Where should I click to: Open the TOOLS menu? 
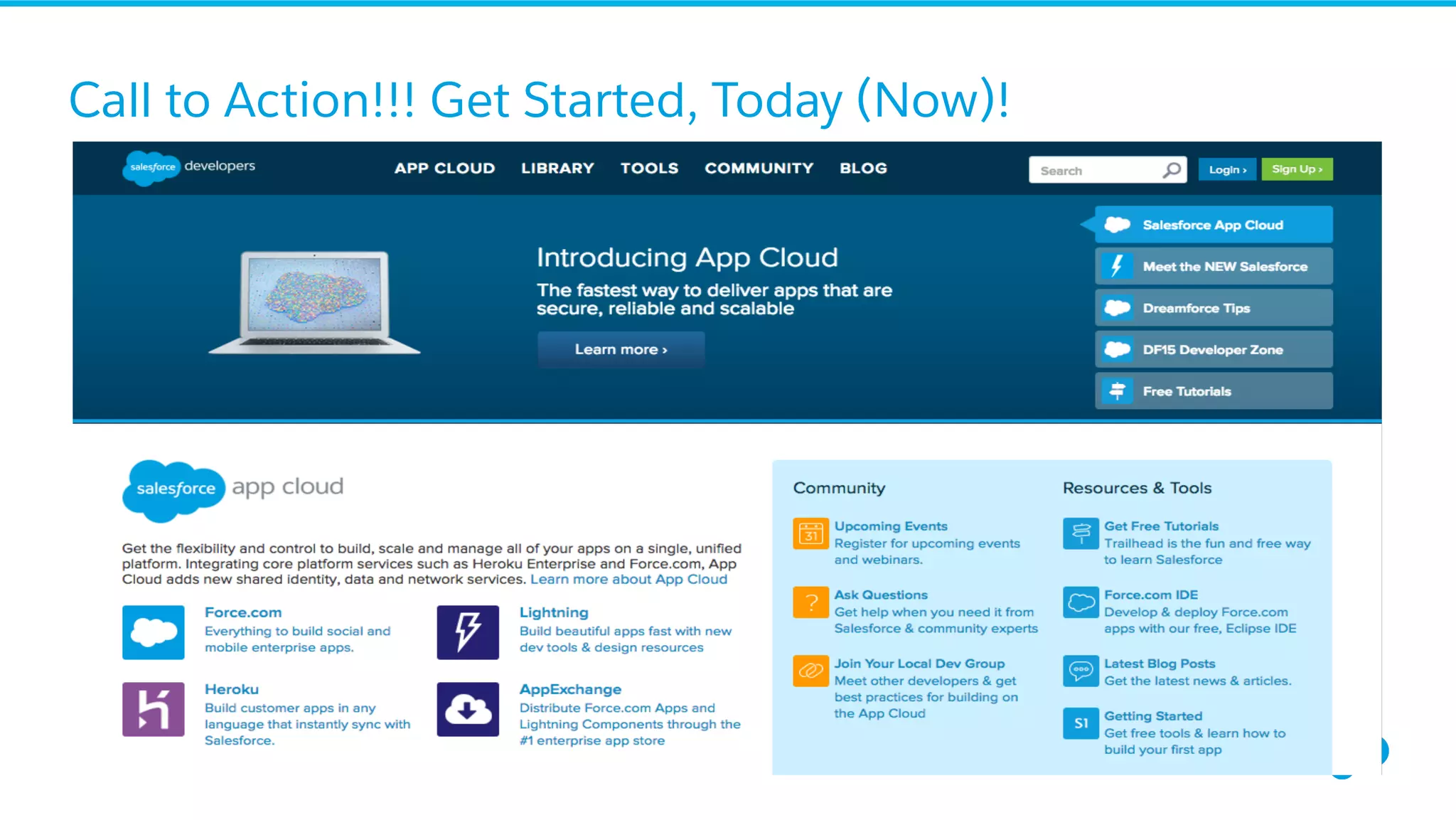pos(649,169)
